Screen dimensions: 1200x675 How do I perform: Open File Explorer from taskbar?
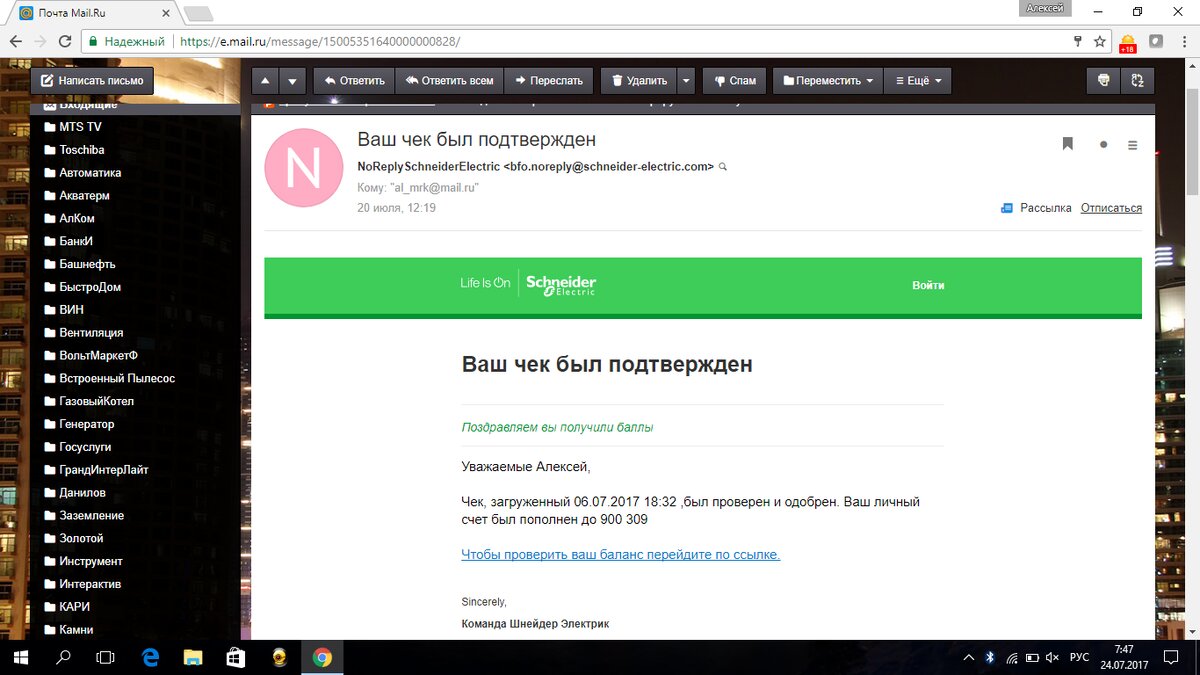(x=194, y=658)
